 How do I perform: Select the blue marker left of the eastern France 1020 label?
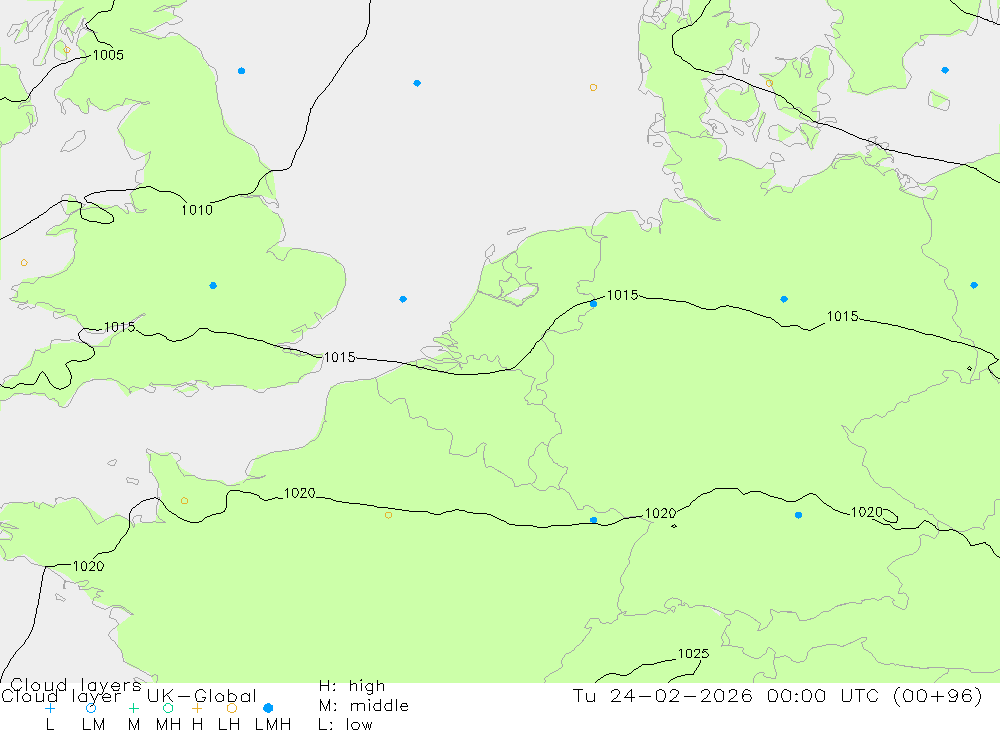click(593, 521)
